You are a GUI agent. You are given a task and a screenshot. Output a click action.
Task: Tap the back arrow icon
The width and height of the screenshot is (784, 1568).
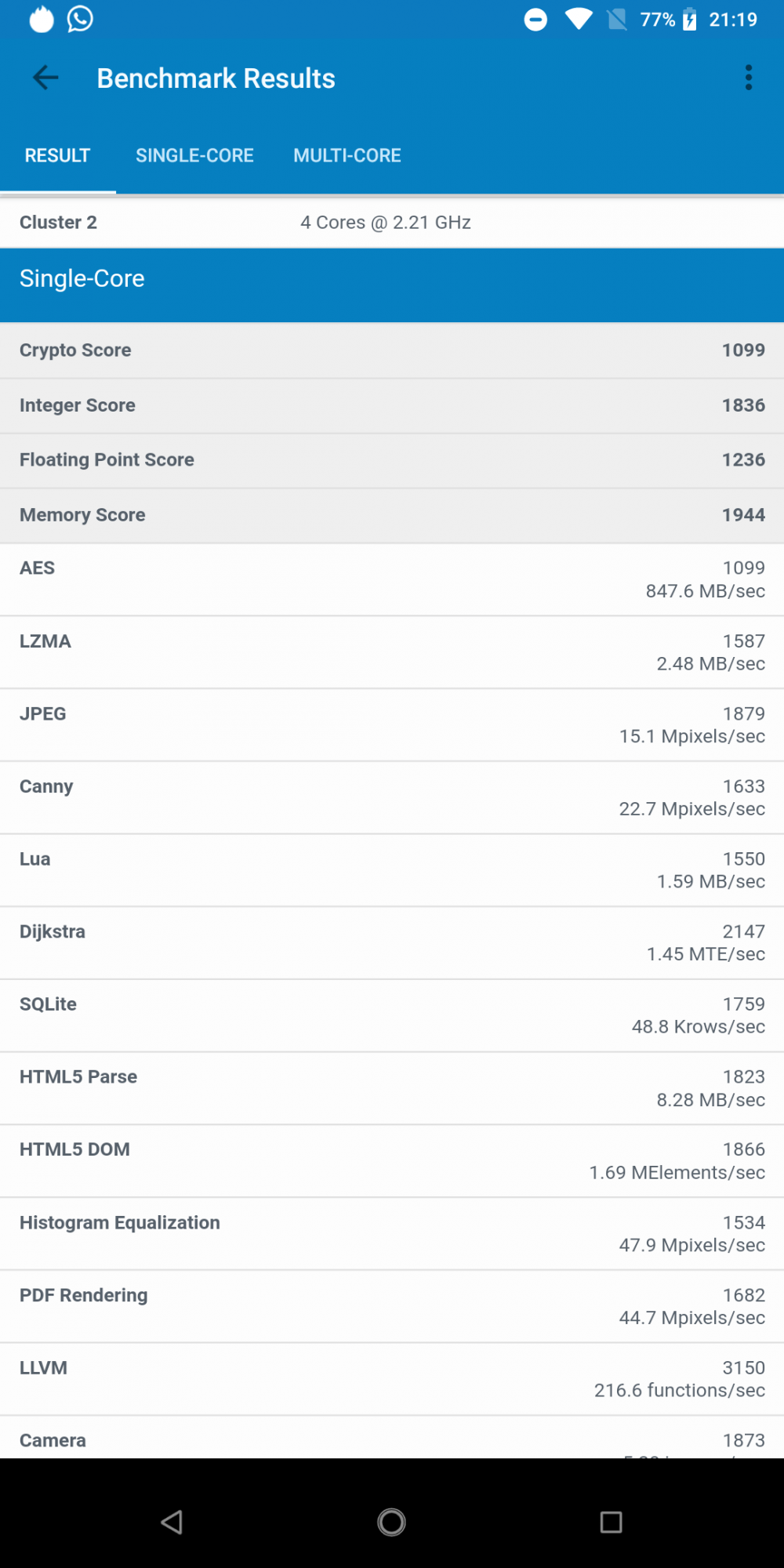[x=45, y=78]
